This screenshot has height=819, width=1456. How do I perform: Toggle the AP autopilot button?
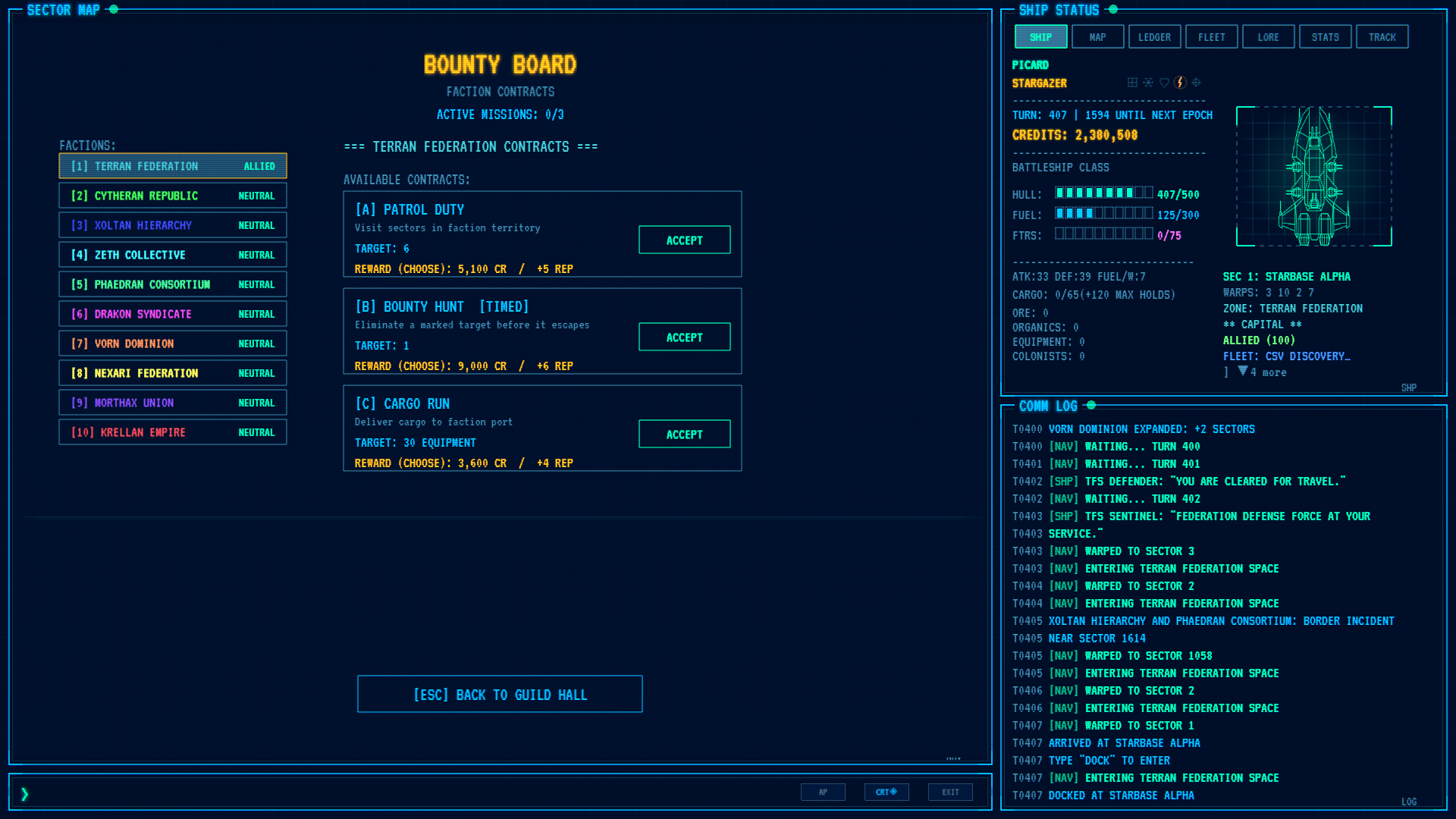[823, 792]
